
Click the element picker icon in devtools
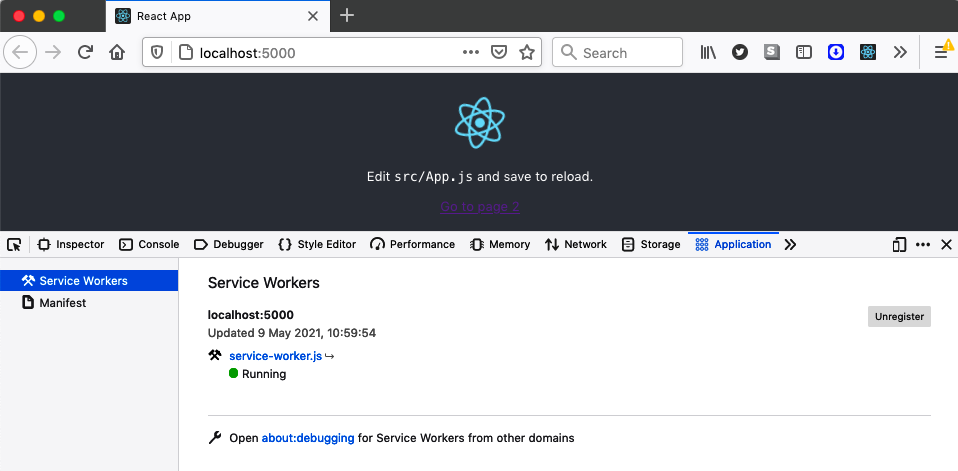(x=14, y=245)
